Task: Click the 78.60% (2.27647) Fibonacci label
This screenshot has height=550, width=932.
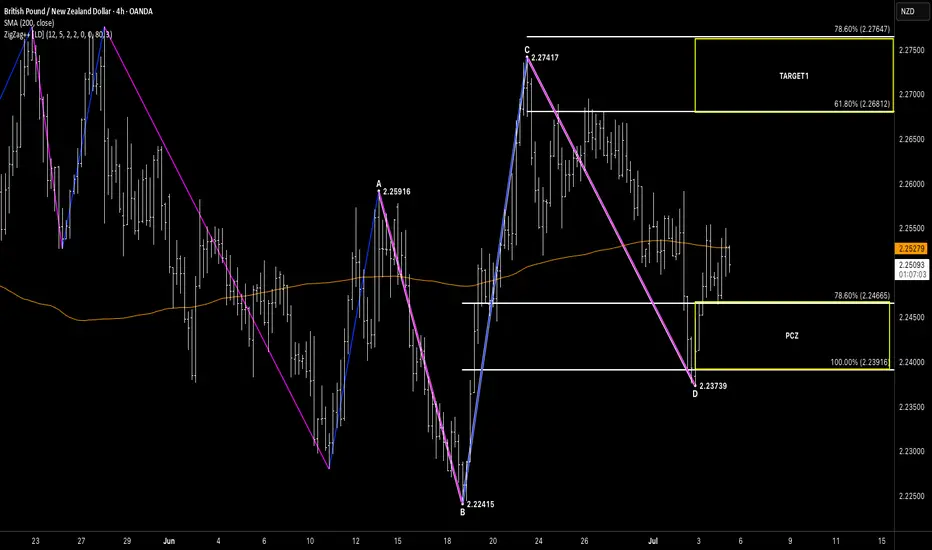Action: coord(862,29)
